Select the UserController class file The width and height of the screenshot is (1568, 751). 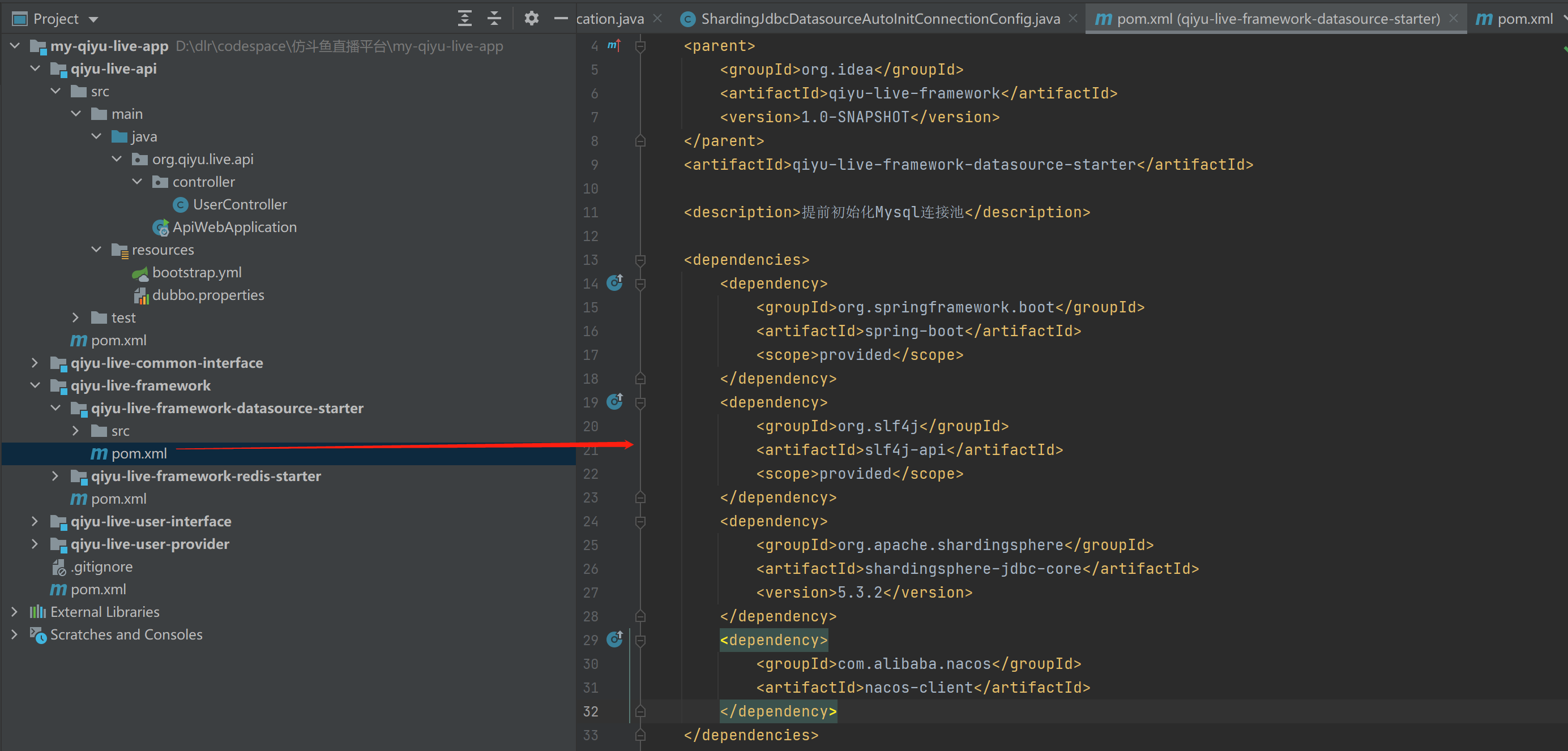pyautogui.click(x=239, y=204)
